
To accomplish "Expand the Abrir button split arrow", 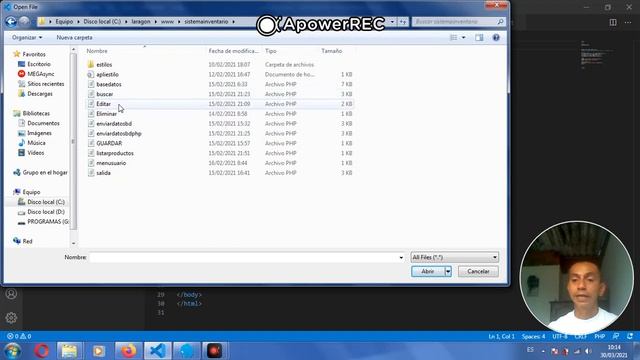I will click(x=448, y=271).
